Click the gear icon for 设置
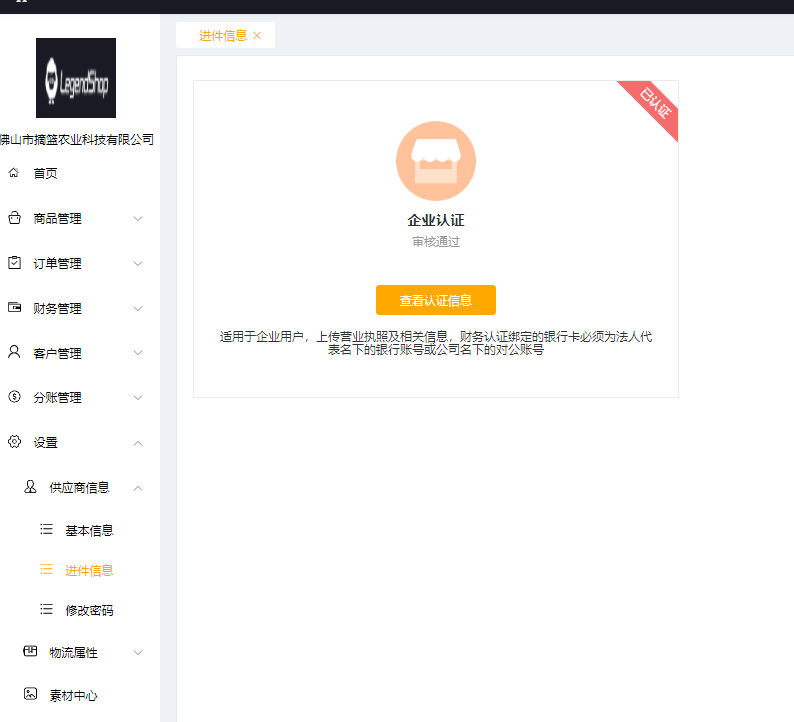 pyautogui.click(x=14, y=442)
